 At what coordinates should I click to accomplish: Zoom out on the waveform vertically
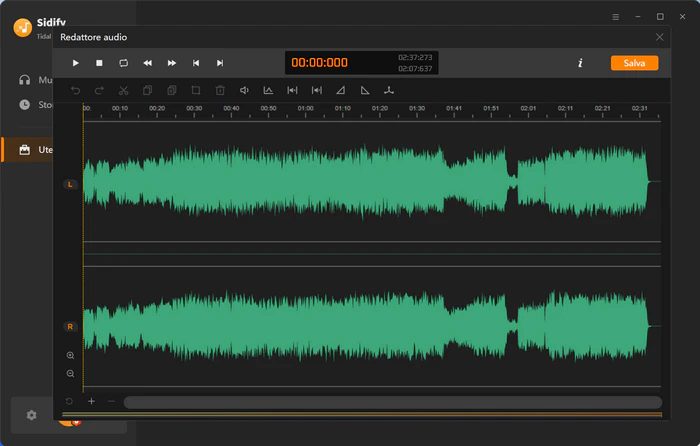(71, 373)
